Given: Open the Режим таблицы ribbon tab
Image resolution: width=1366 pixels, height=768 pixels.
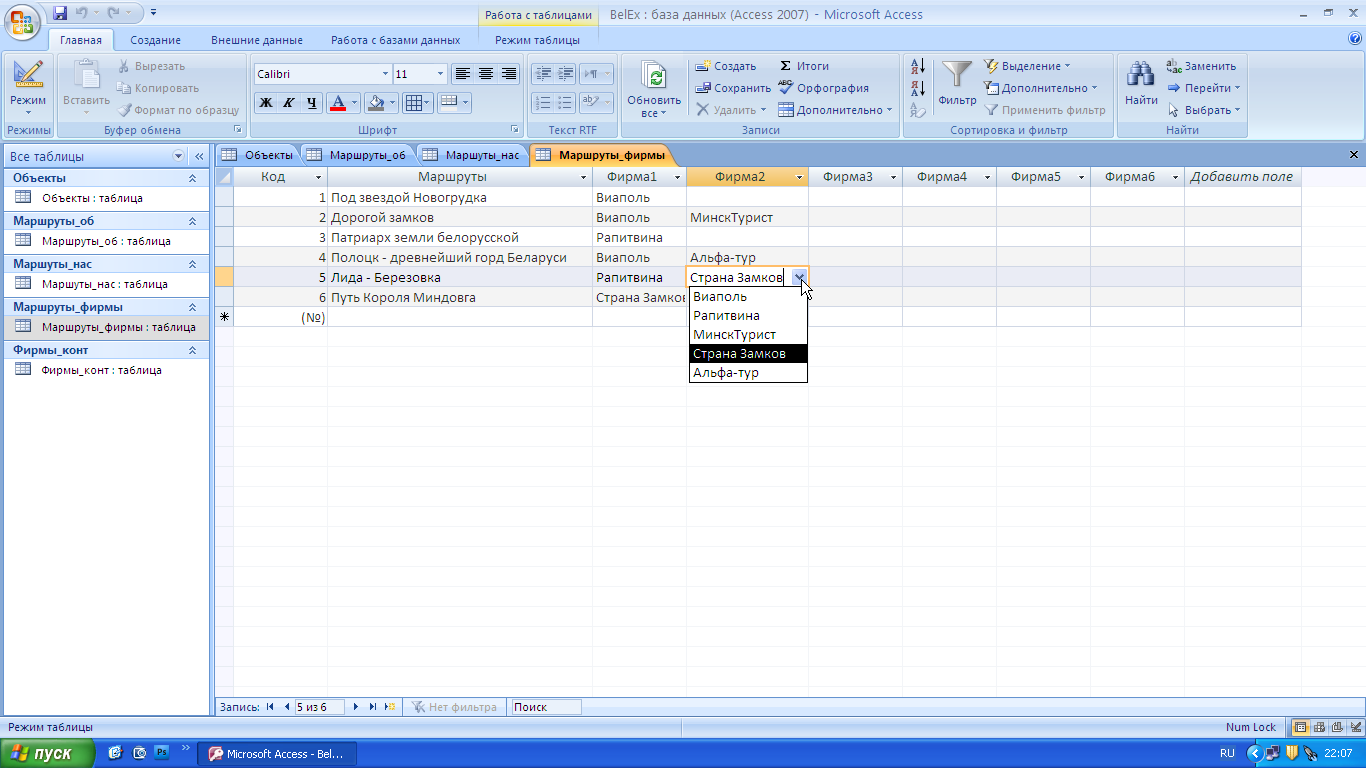Looking at the screenshot, I should coord(537,40).
